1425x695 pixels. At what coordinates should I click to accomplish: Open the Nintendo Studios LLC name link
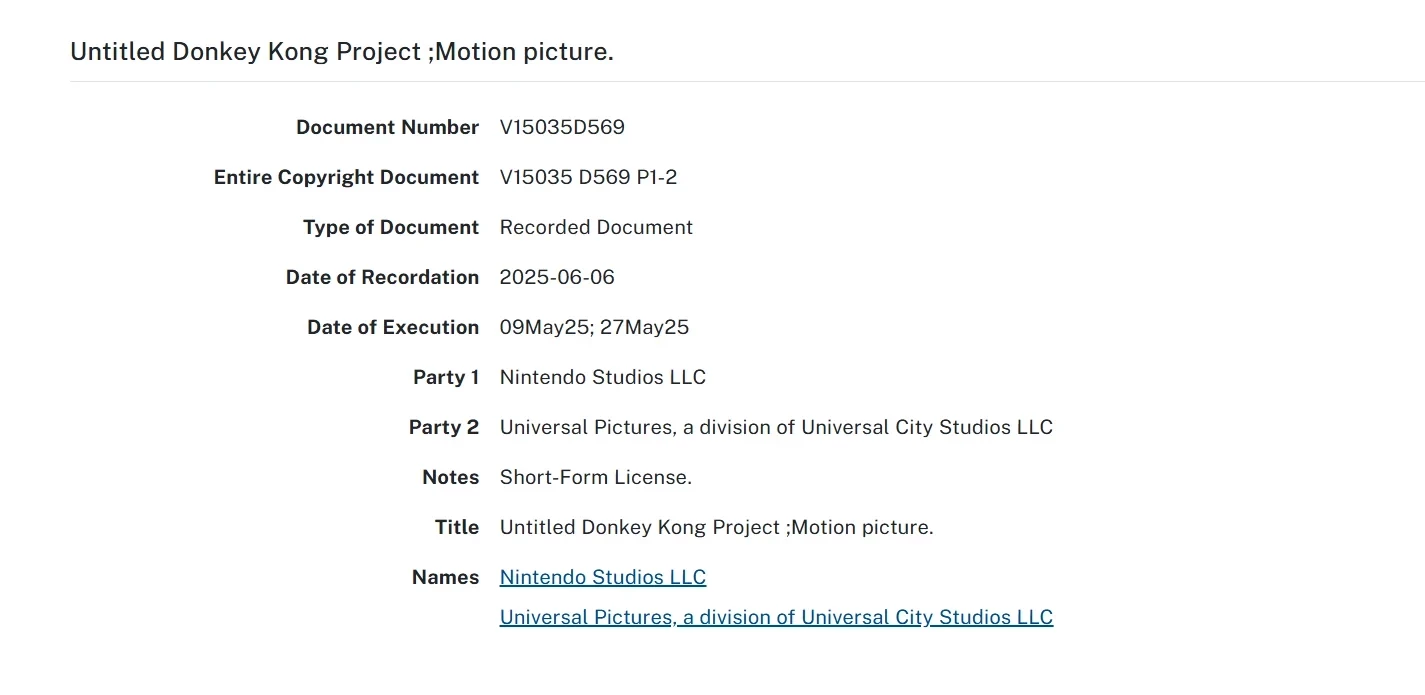[x=603, y=577]
